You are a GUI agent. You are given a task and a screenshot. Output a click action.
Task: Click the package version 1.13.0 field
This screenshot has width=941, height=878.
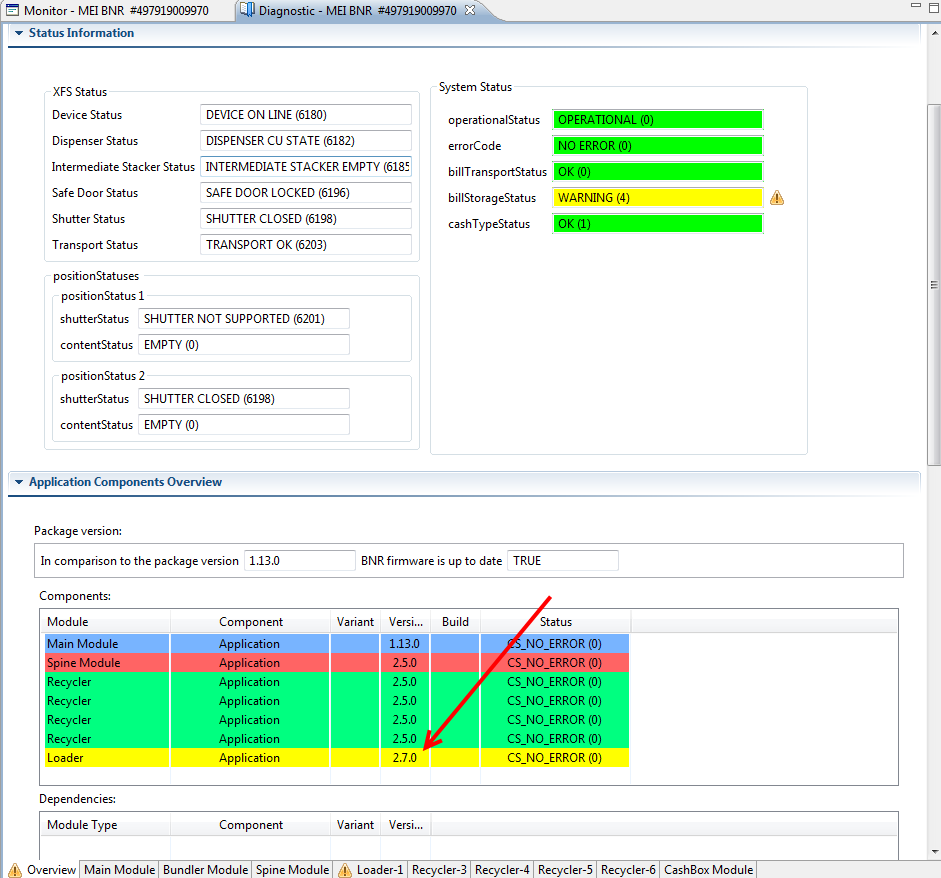click(x=299, y=561)
